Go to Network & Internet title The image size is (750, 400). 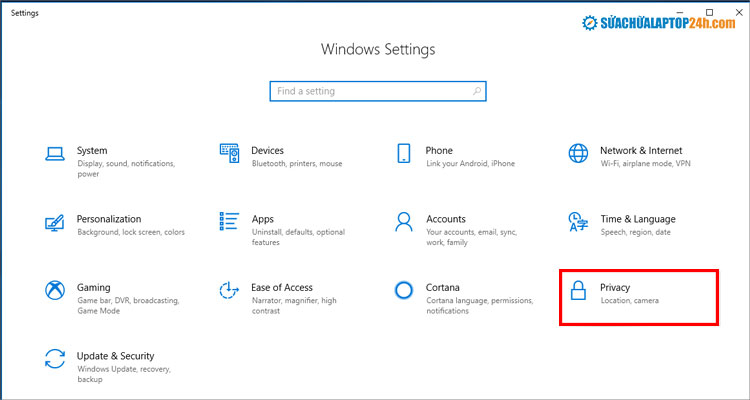641,150
